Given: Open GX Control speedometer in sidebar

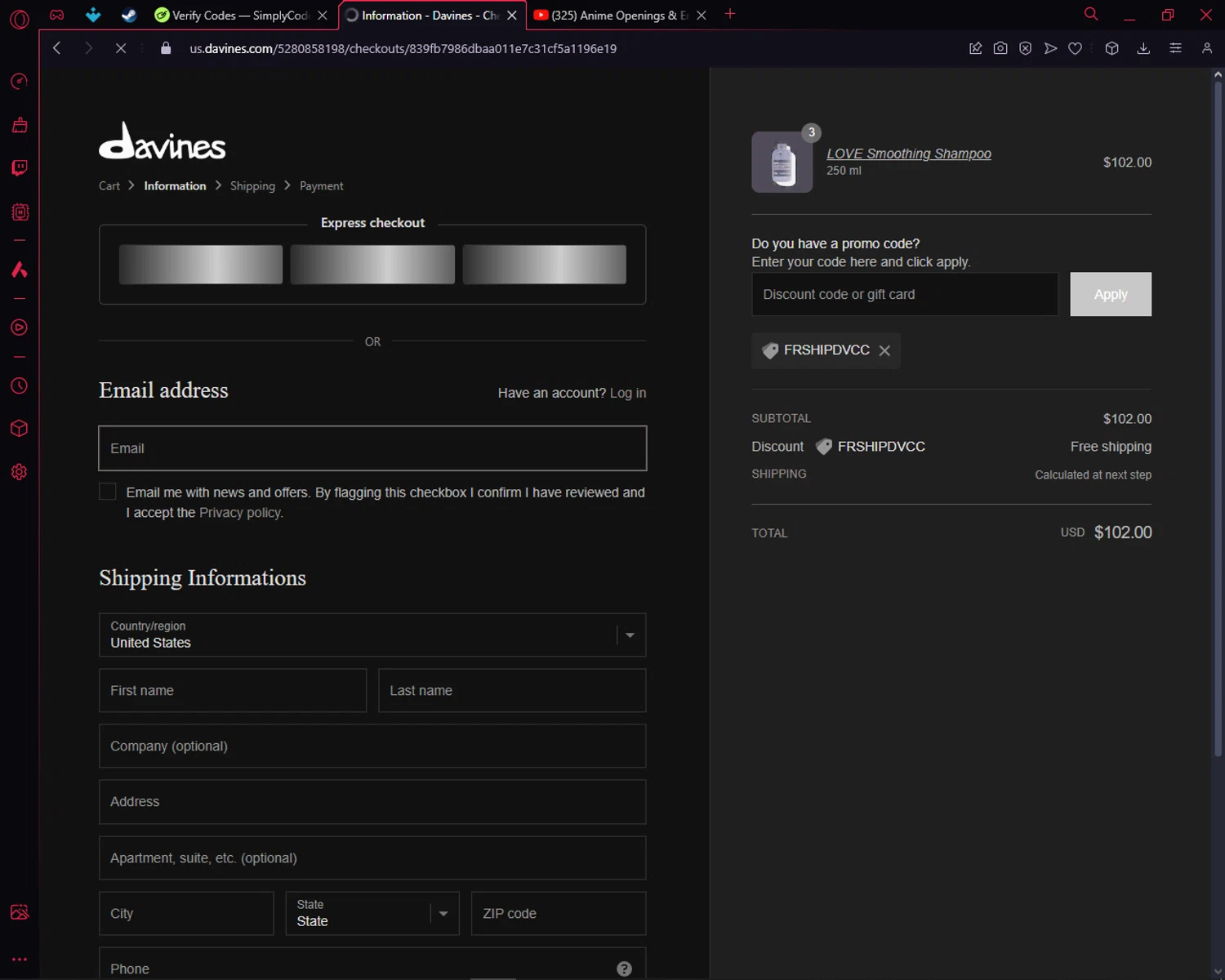Looking at the screenshot, I should pyautogui.click(x=20, y=81).
